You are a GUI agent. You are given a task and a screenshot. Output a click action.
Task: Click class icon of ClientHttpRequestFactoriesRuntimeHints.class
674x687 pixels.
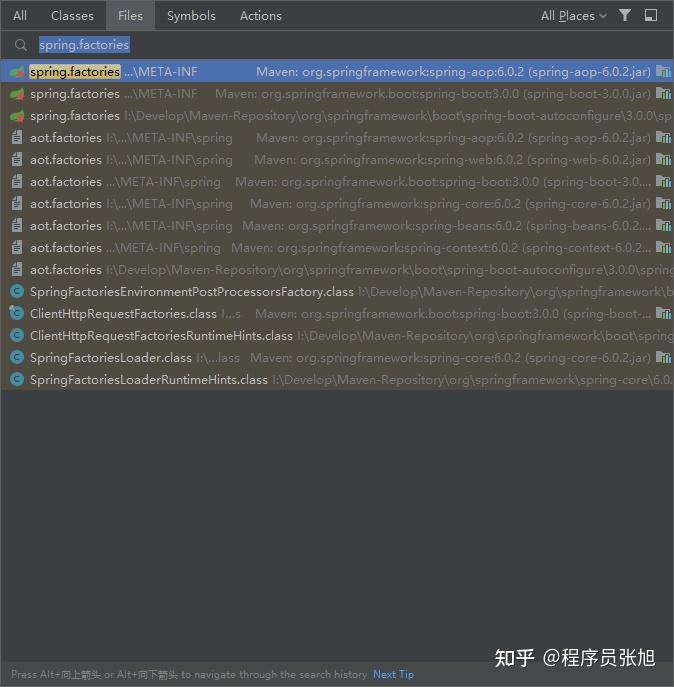(x=17, y=336)
